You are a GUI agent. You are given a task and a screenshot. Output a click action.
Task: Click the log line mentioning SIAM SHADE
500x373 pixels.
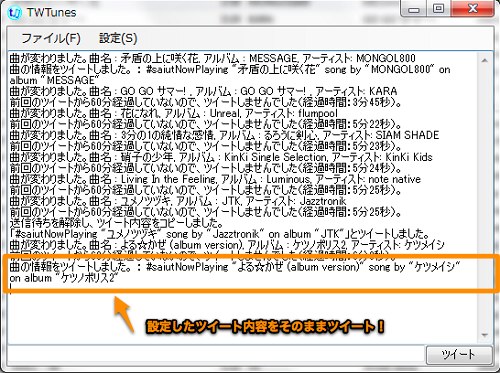224,135
